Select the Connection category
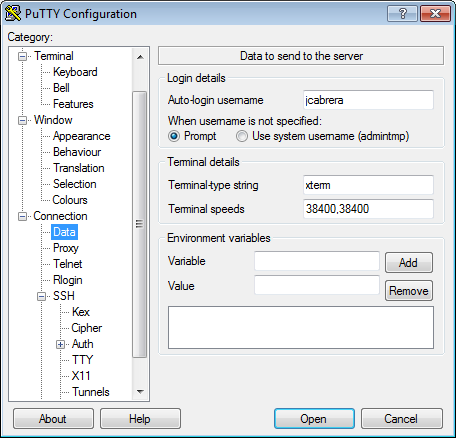Screen dimensions: 456x438 (60, 216)
